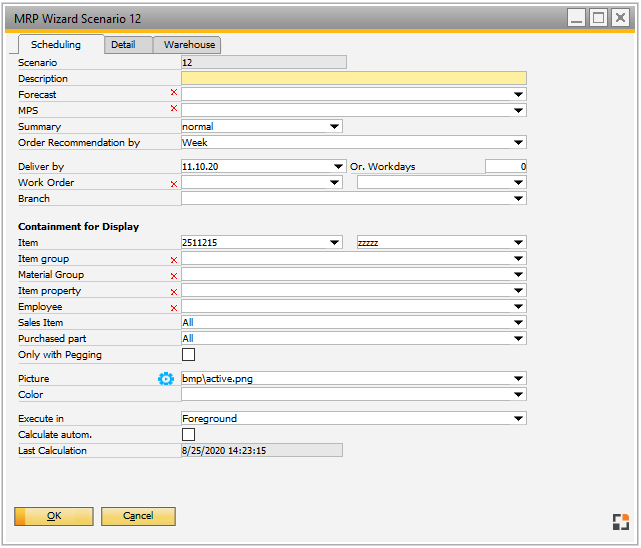Click the red X beside Work Order
Viewport: 641px width, 548px height.
[173, 184]
